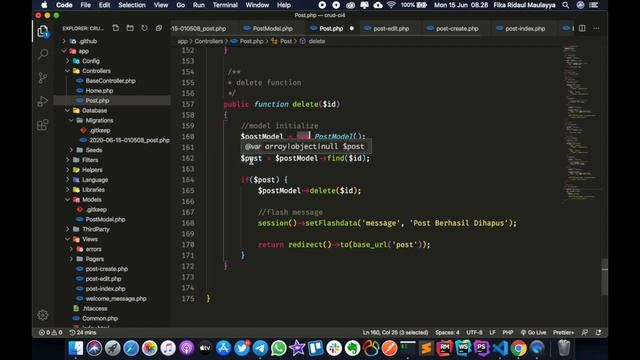This screenshot has width=640, height=360.
Task: Open the Run and Debug view
Action: click(43, 101)
